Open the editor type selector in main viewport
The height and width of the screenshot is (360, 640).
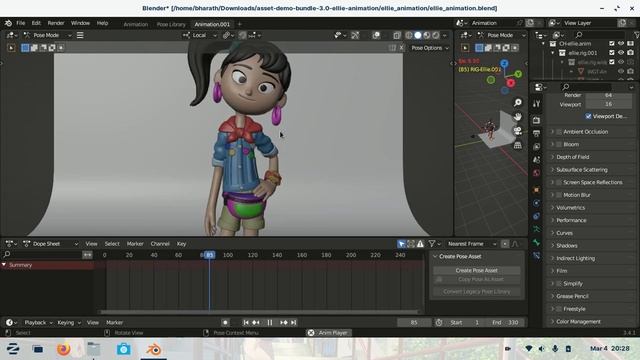pos(11,36)
